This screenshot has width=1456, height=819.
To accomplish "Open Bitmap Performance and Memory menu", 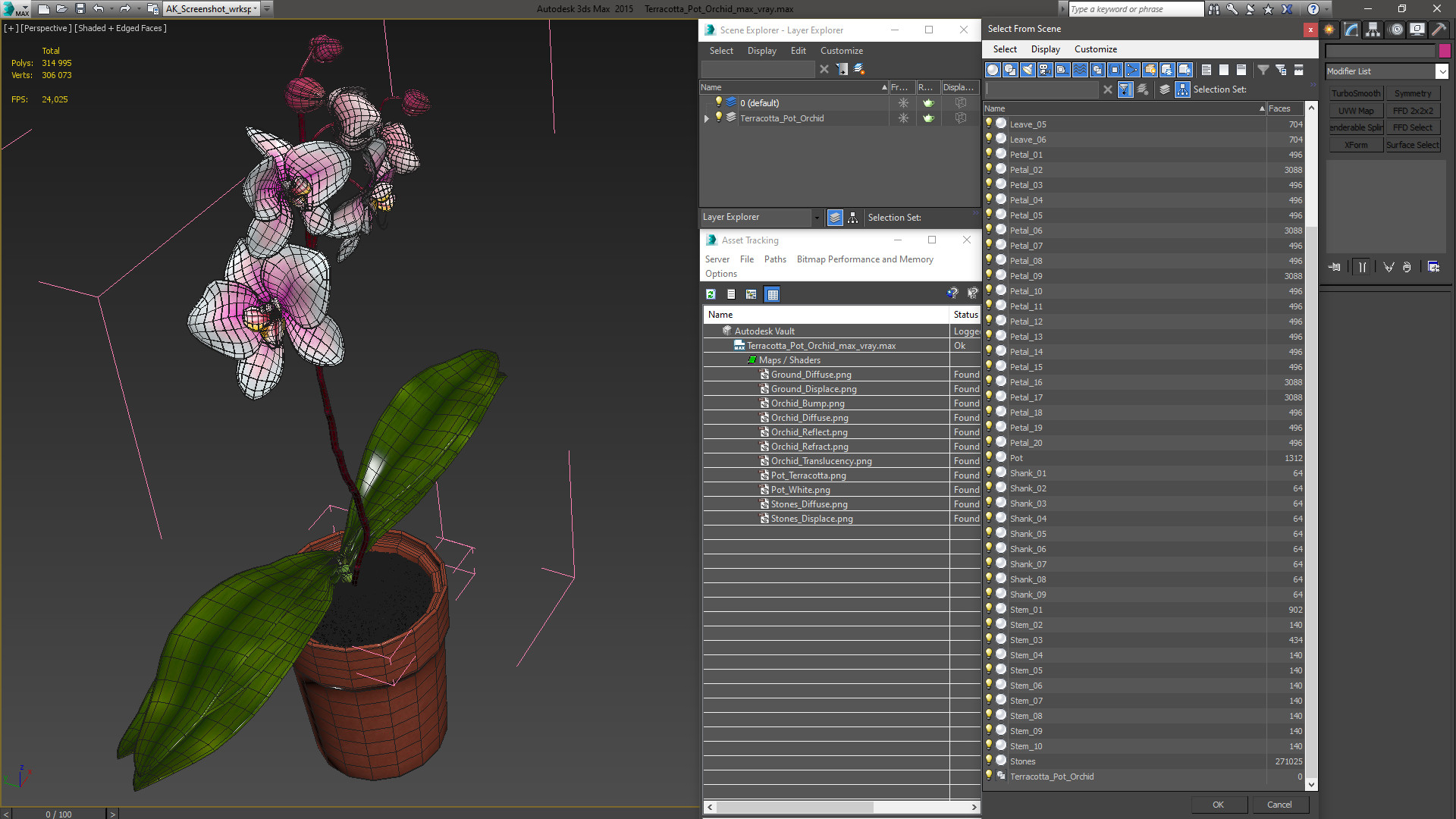I will click(864, 259).
